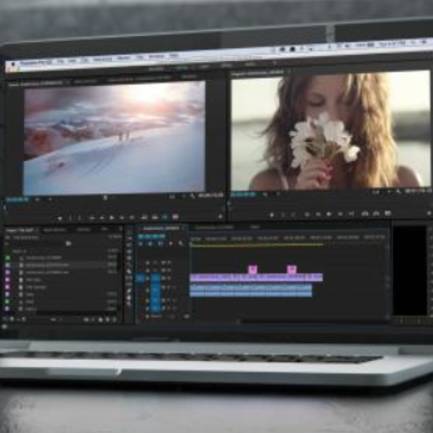Open Timeline display settings wrench
The width and height of the screenshot is (433, 433).
tap(181, 244)
